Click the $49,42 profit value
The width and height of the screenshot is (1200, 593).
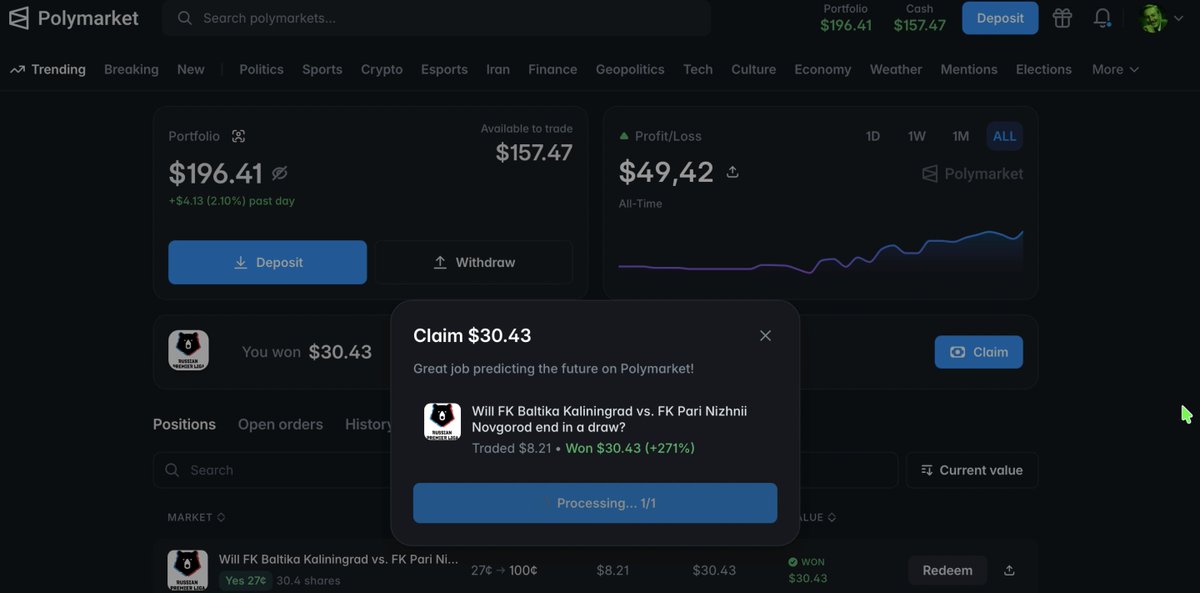(666, 172)
